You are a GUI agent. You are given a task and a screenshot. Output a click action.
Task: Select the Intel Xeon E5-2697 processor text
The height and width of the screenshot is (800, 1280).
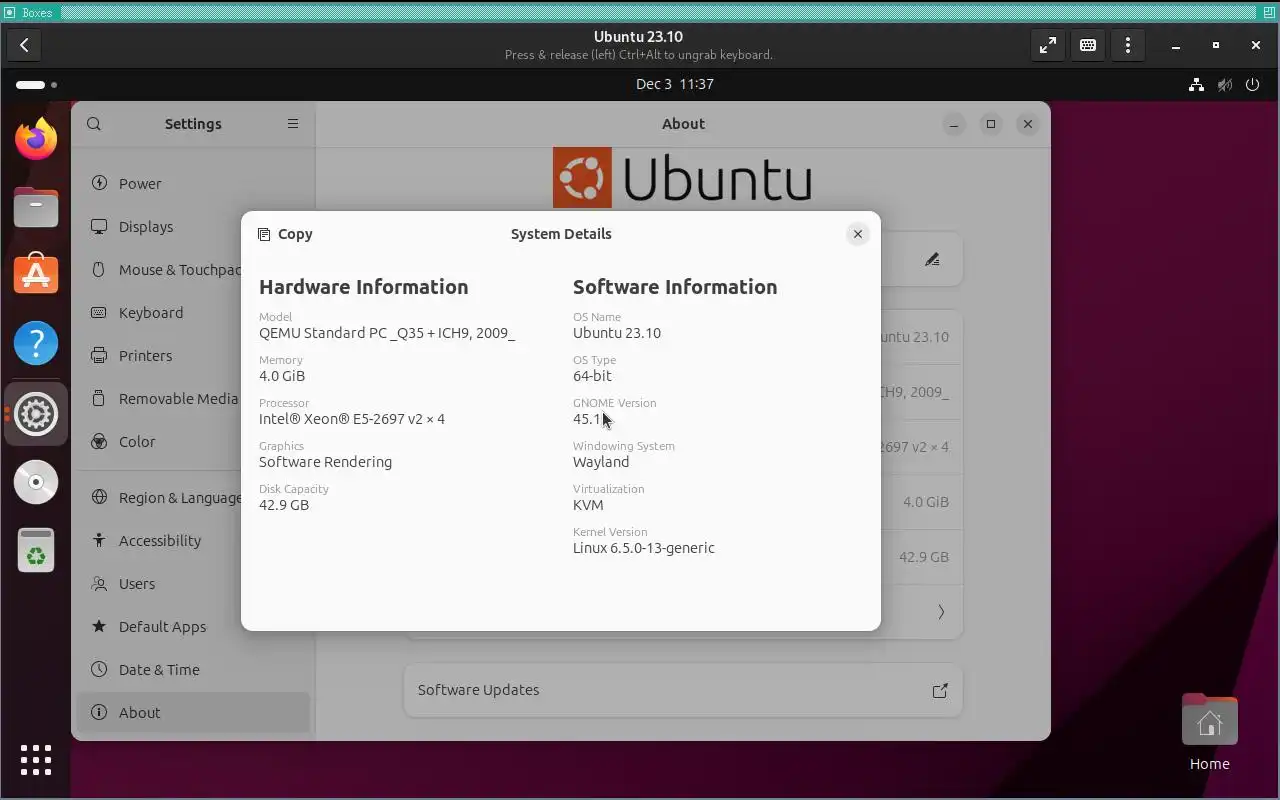[352, 419]
